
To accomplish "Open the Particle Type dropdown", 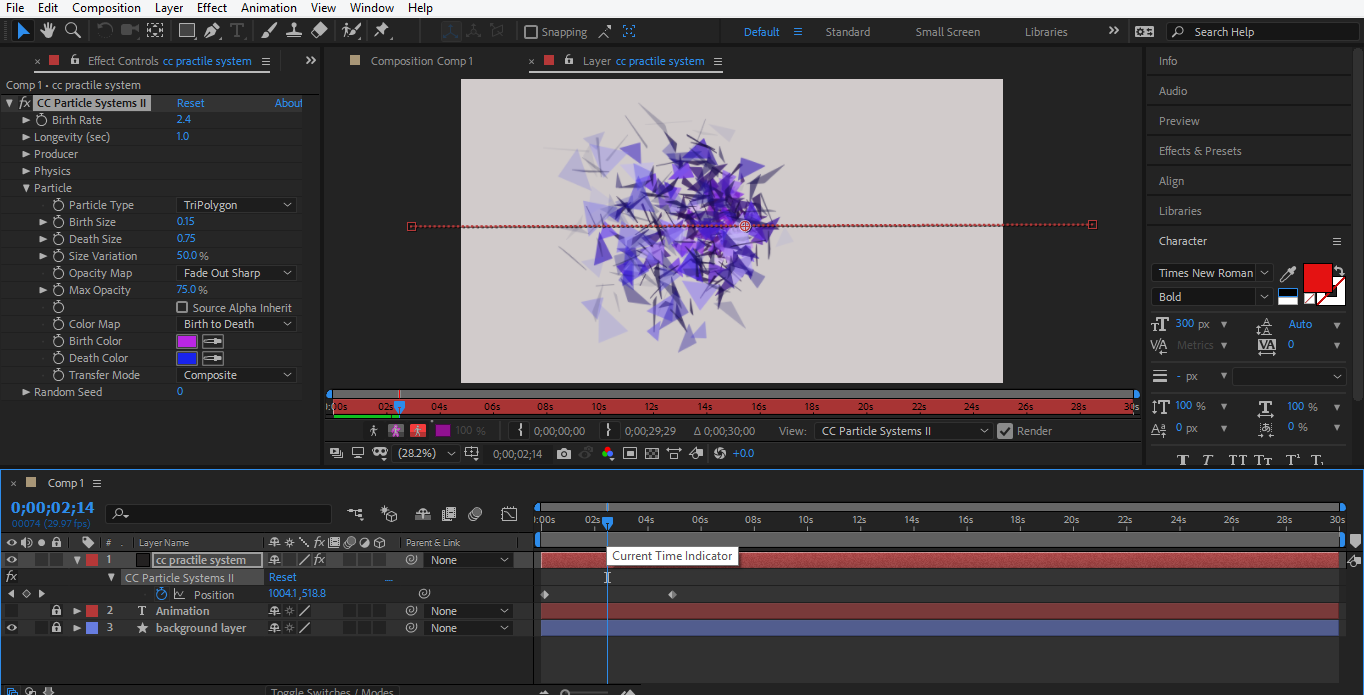I will click(237, 205).
